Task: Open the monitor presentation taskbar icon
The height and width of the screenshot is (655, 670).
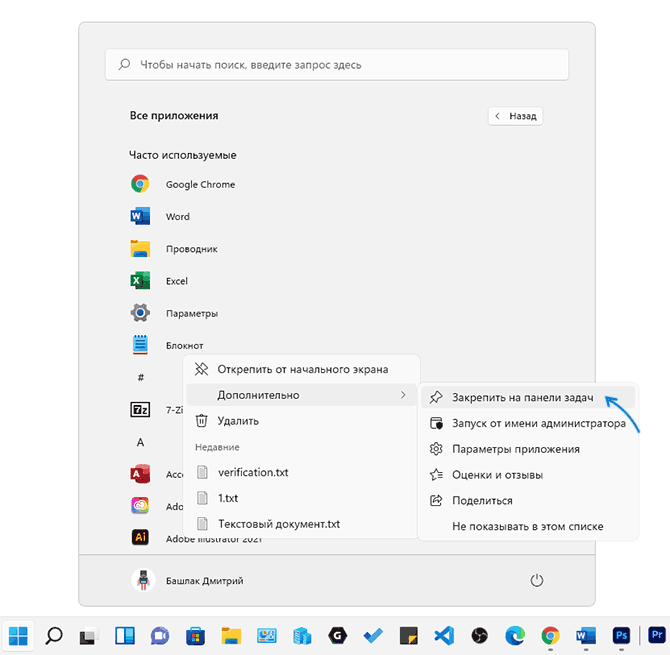Action: (x=267, y=636)
